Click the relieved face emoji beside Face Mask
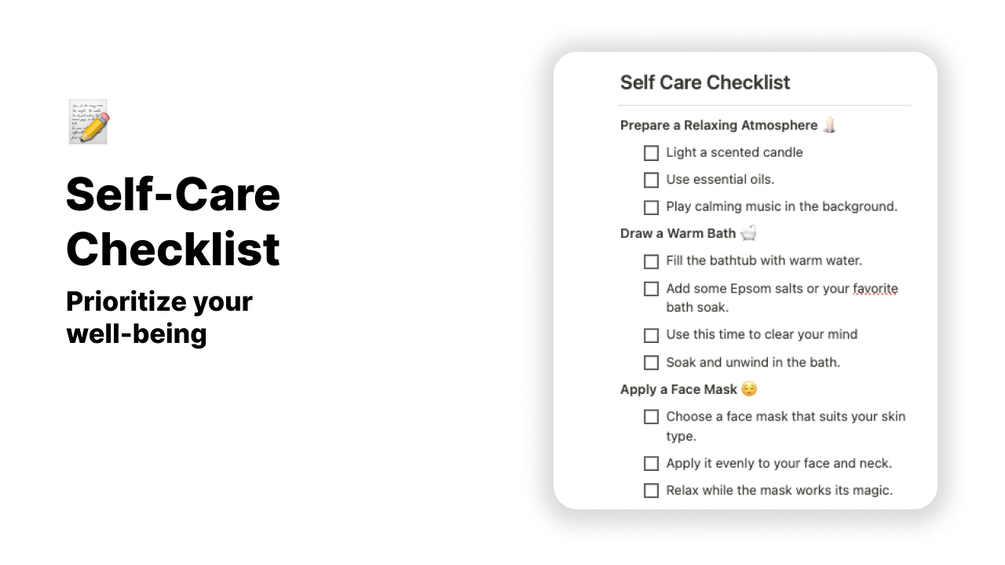This screenshot has width=1005, height=565. (x=749, y=389)
